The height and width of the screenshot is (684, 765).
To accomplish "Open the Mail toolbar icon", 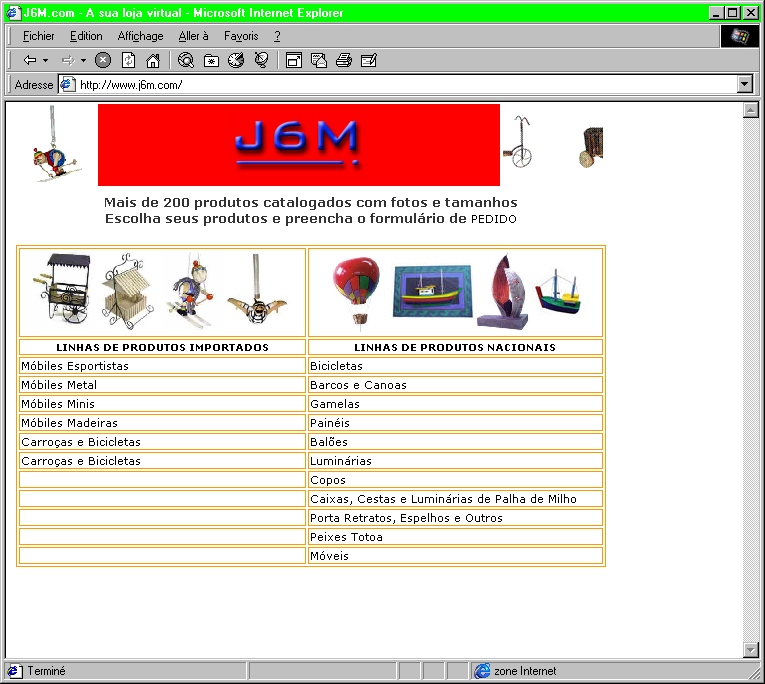I will pyautogui.click(x=319, y=60).
